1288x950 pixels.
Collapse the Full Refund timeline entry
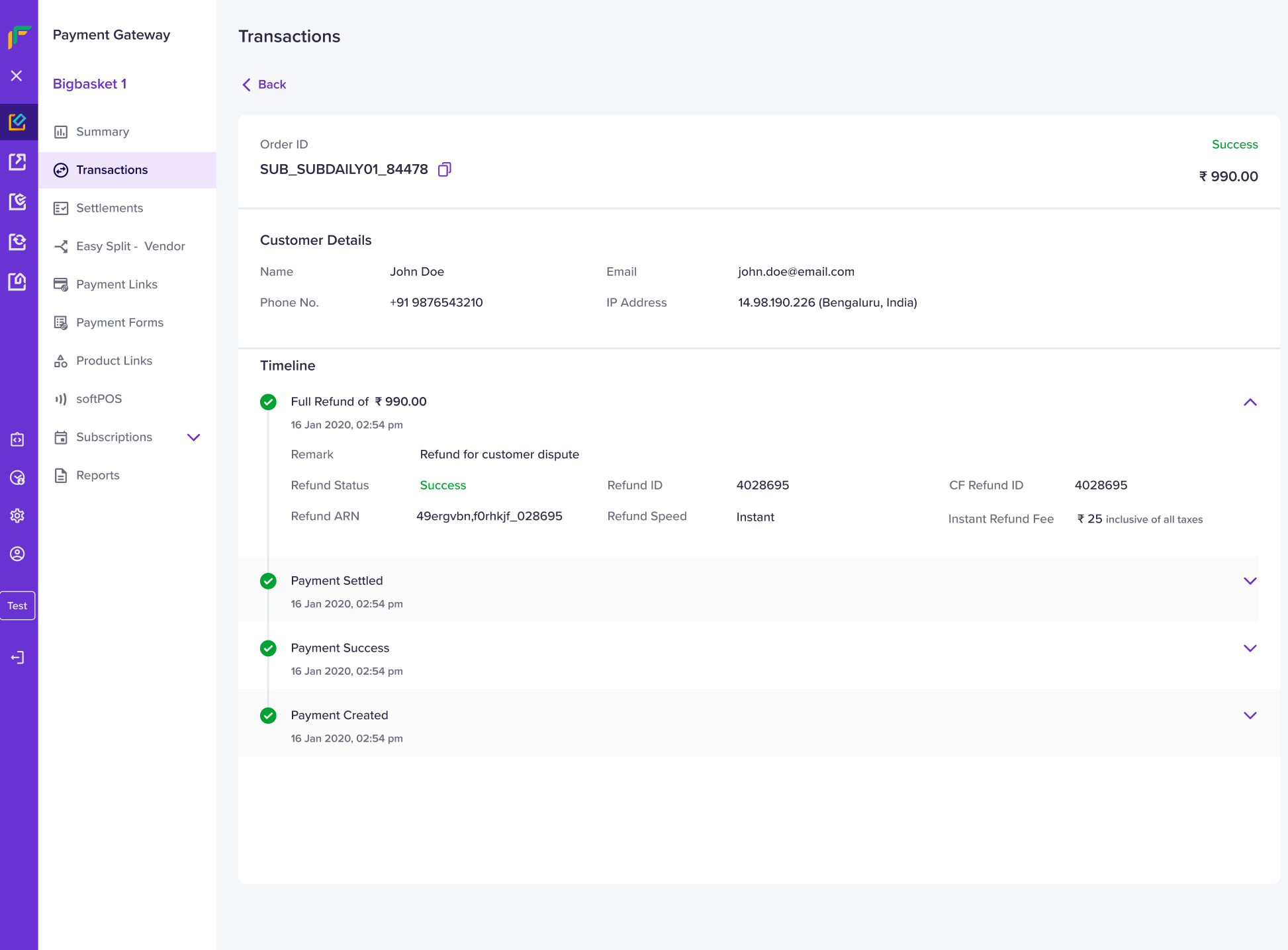point(1250,402)
